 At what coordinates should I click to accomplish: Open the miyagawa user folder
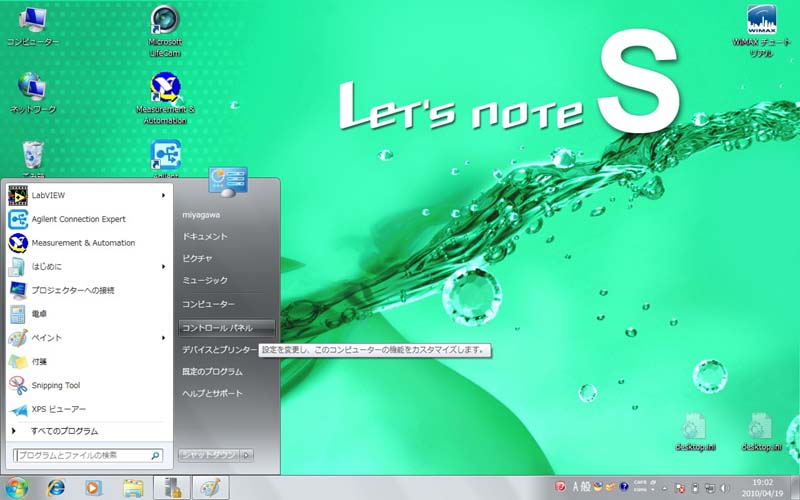[201, 215]
